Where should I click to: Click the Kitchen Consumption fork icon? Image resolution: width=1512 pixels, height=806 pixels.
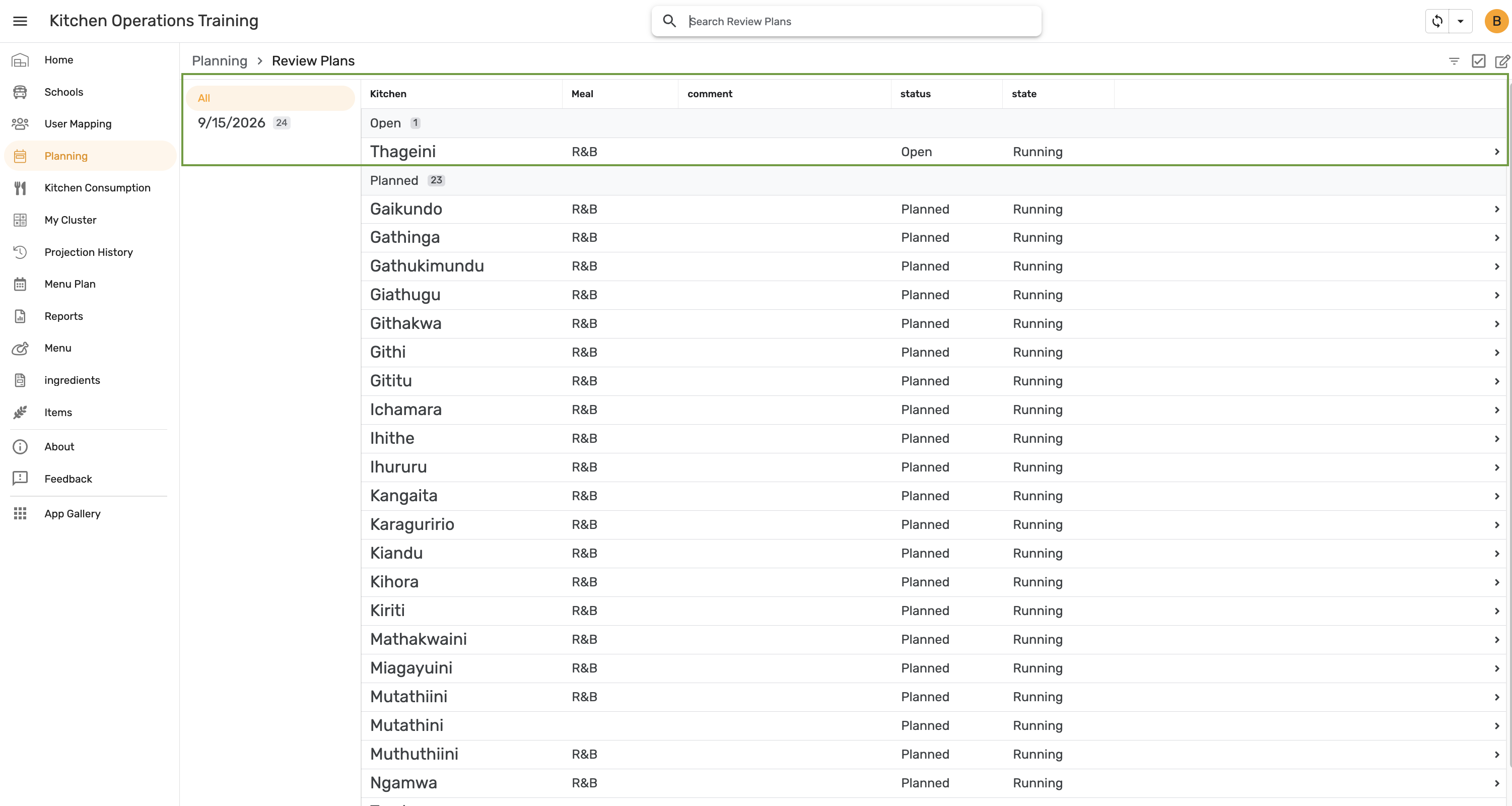point(20,188)
